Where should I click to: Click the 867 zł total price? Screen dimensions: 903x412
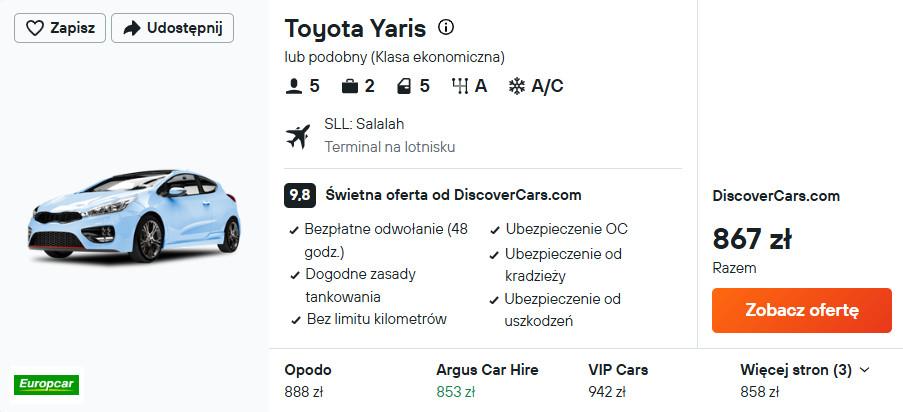click(x=752, y=239)
